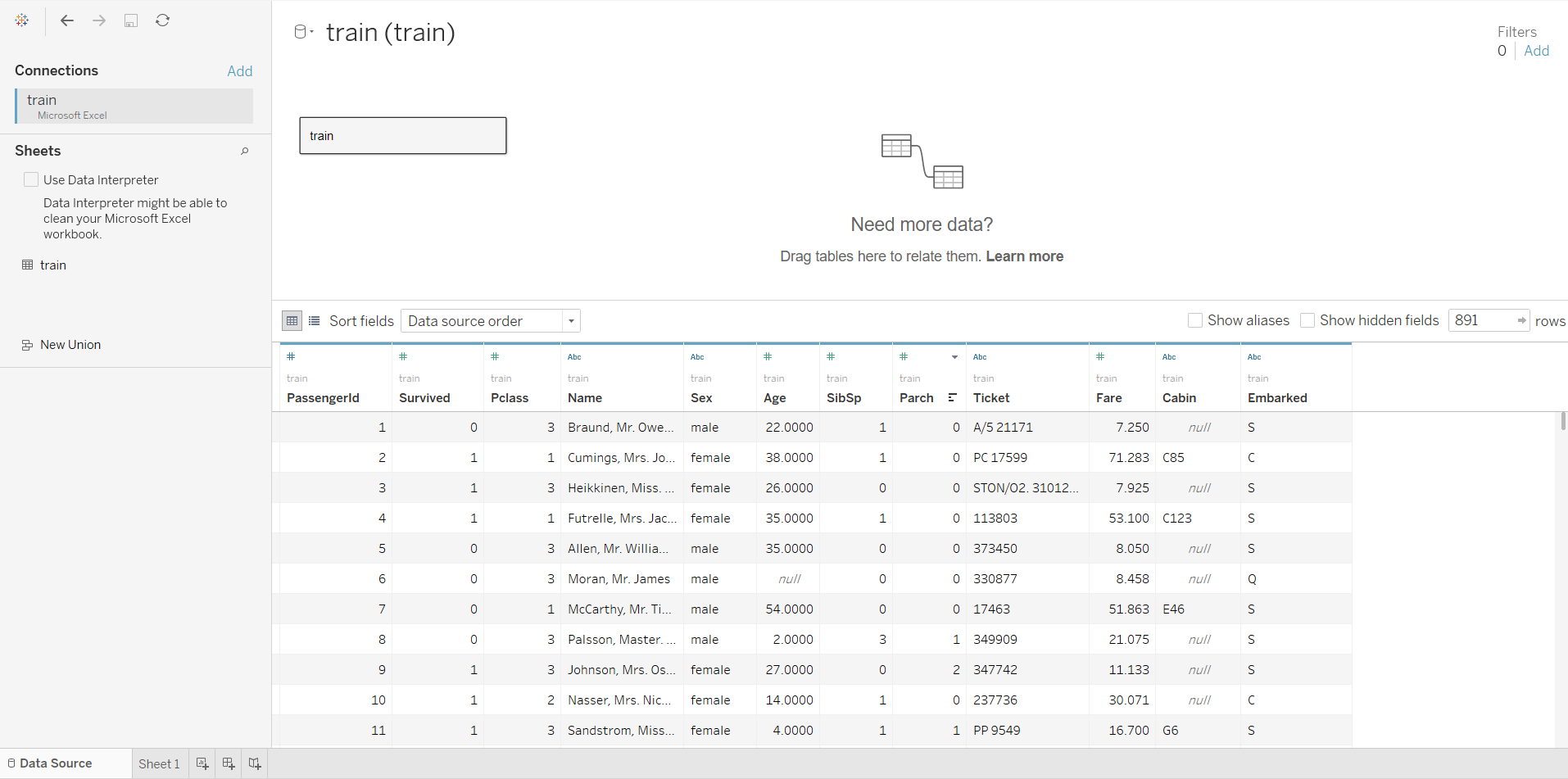Click the new worksheet icon

[x=202, y=763]
